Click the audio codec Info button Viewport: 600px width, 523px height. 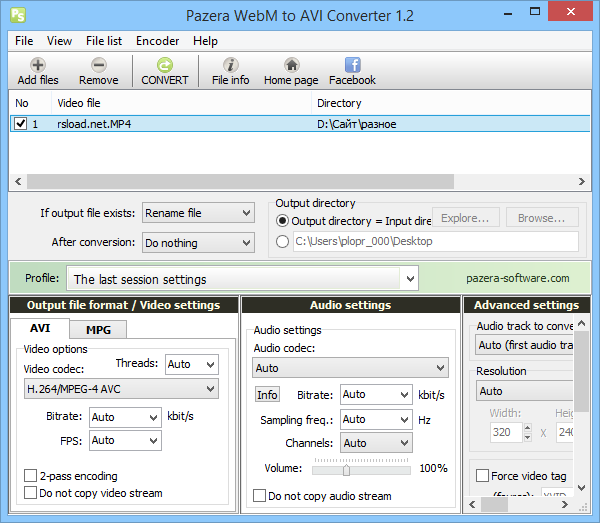pos(267,394)
